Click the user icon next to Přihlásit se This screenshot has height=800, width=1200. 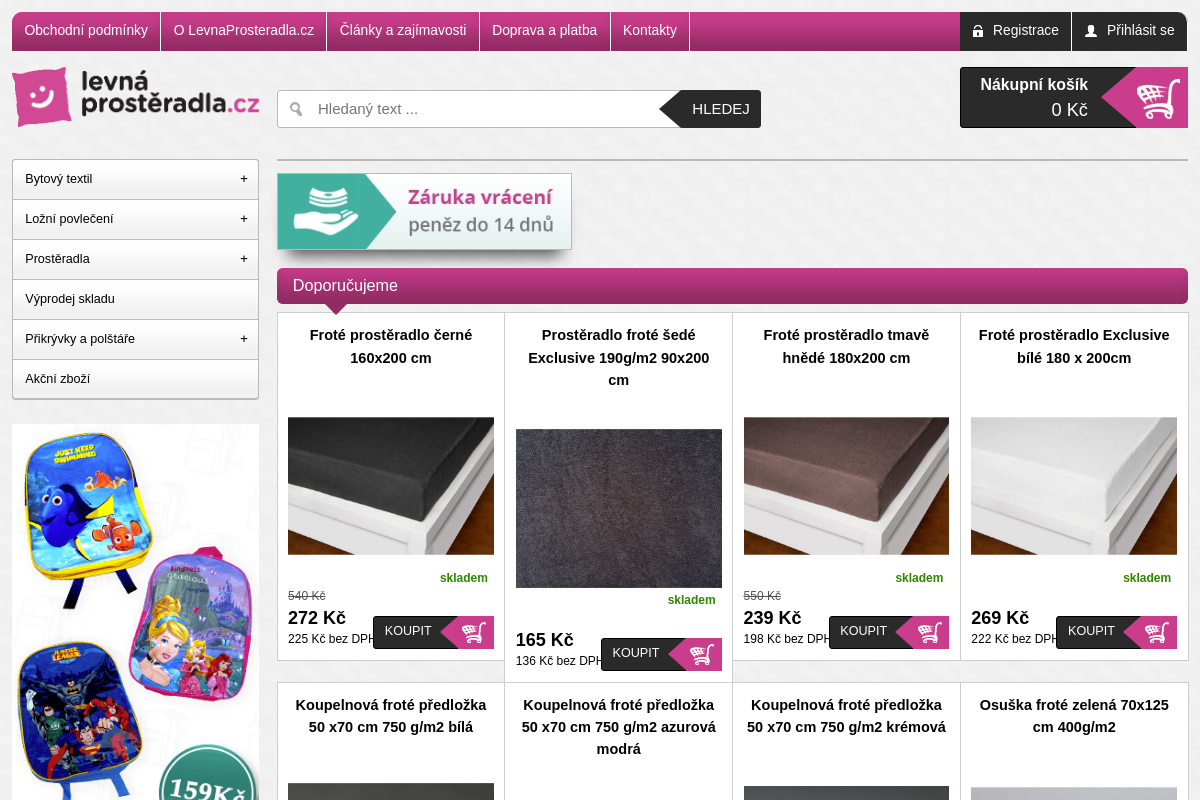(x=1091, y=31)
